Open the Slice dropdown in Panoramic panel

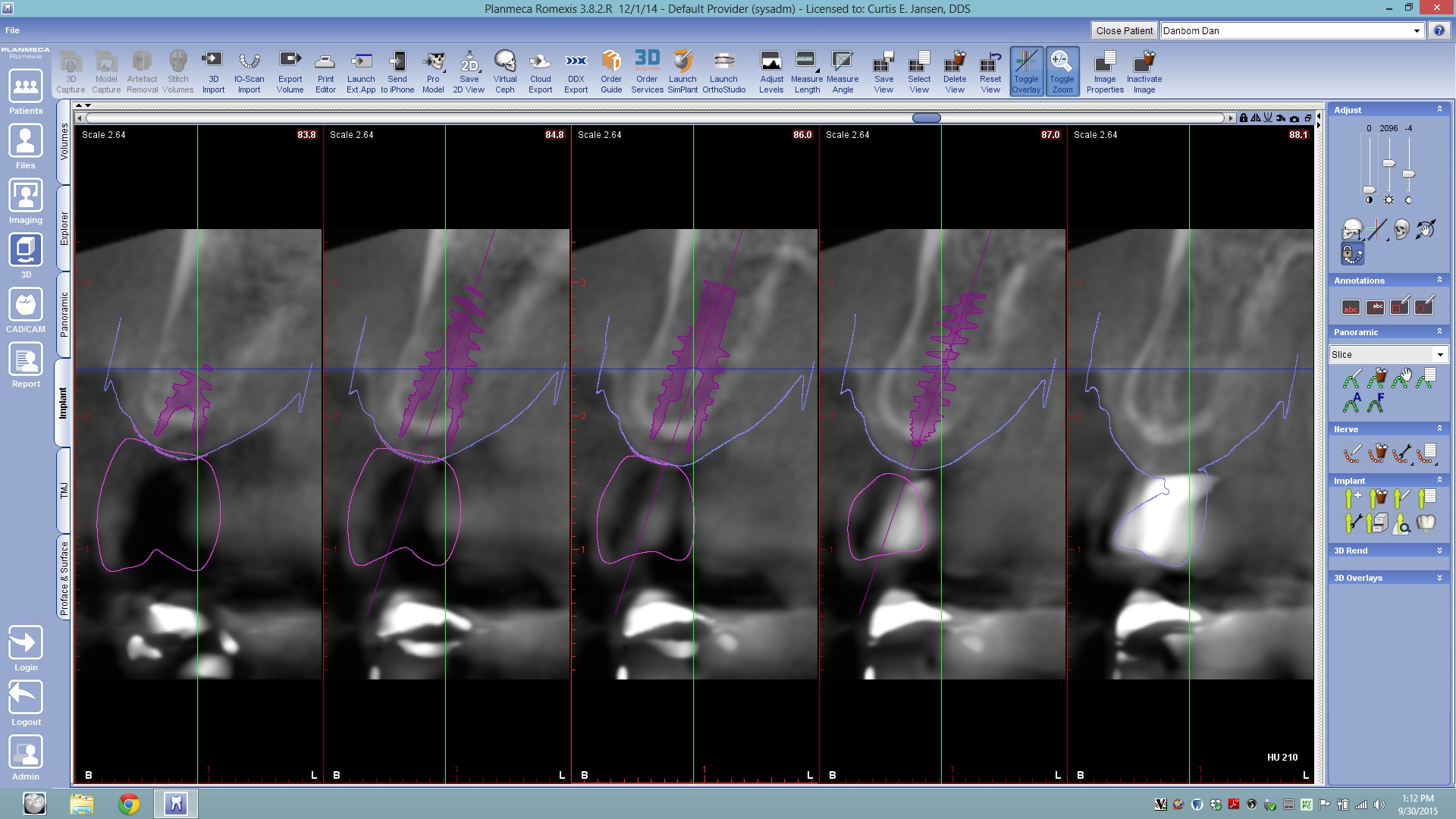(x=1439, y=355)
